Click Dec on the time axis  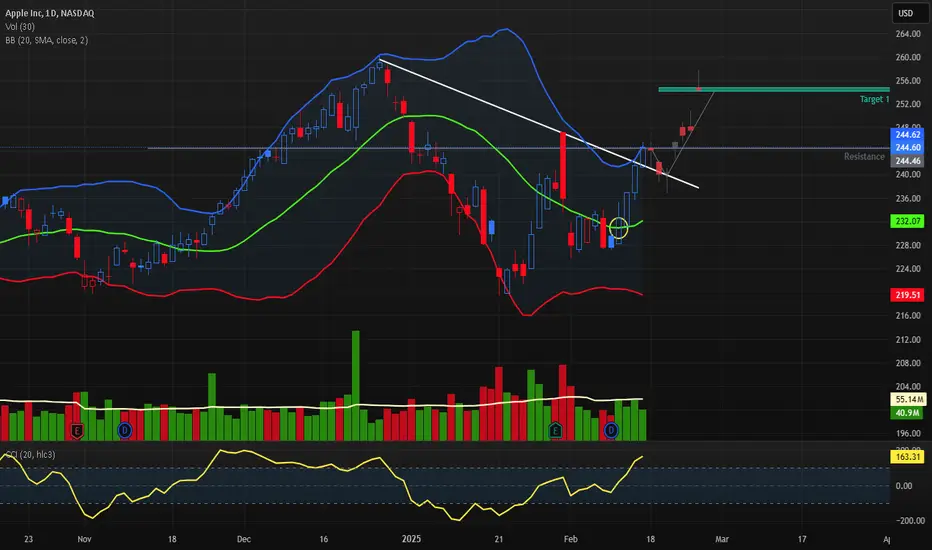click(244, 539)
